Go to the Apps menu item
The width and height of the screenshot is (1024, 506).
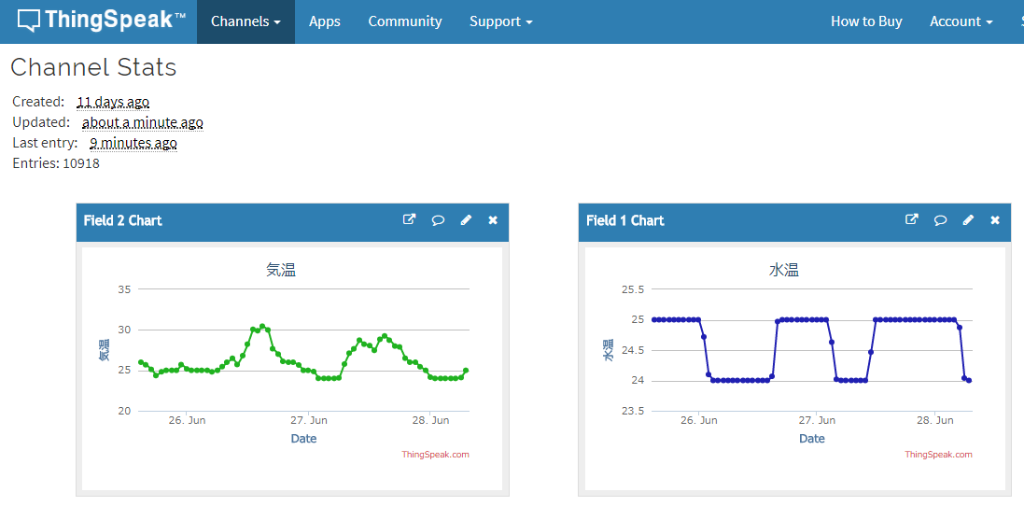(x=324, y=21)
